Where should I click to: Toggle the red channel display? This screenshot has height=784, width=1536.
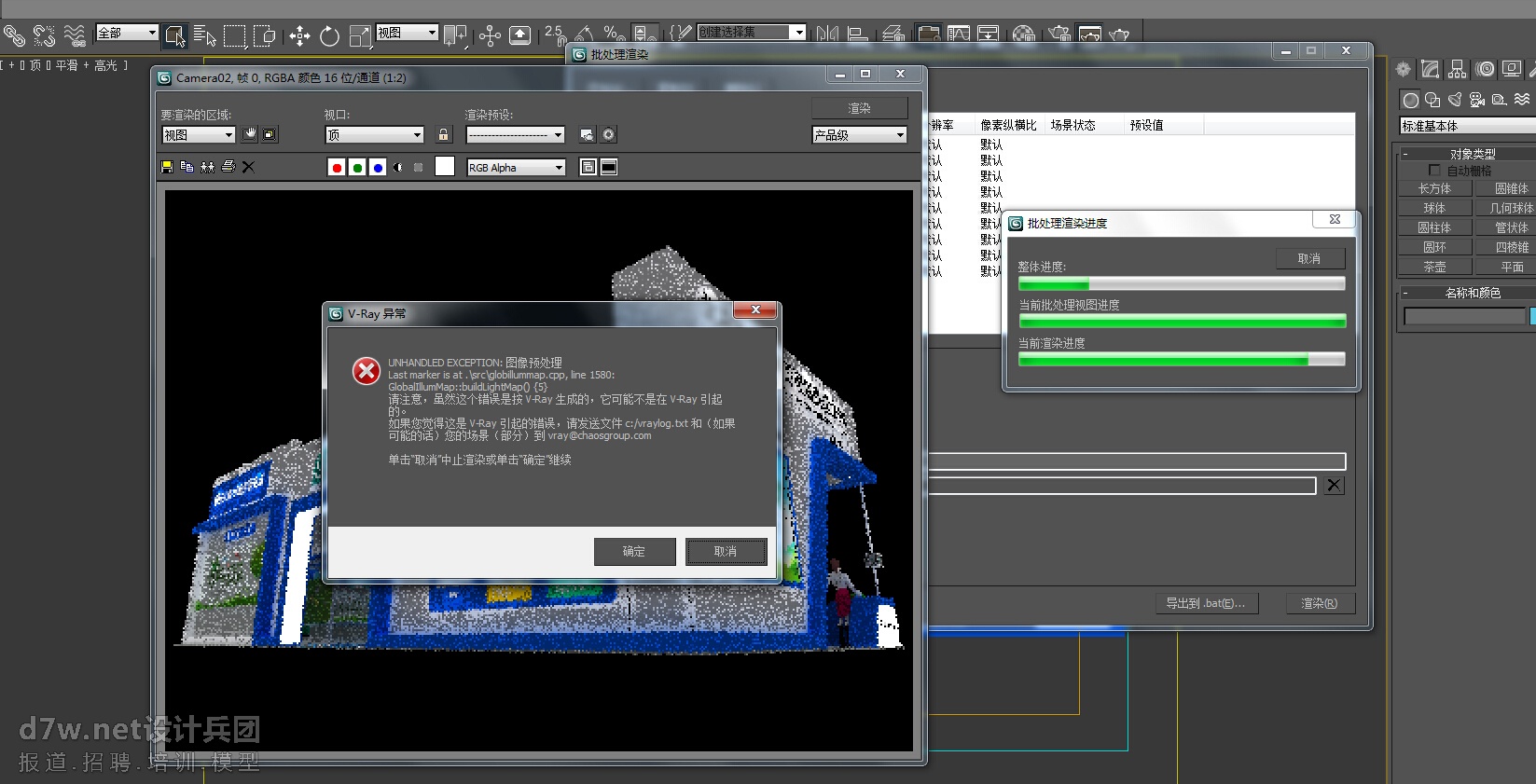pos(337,167)
